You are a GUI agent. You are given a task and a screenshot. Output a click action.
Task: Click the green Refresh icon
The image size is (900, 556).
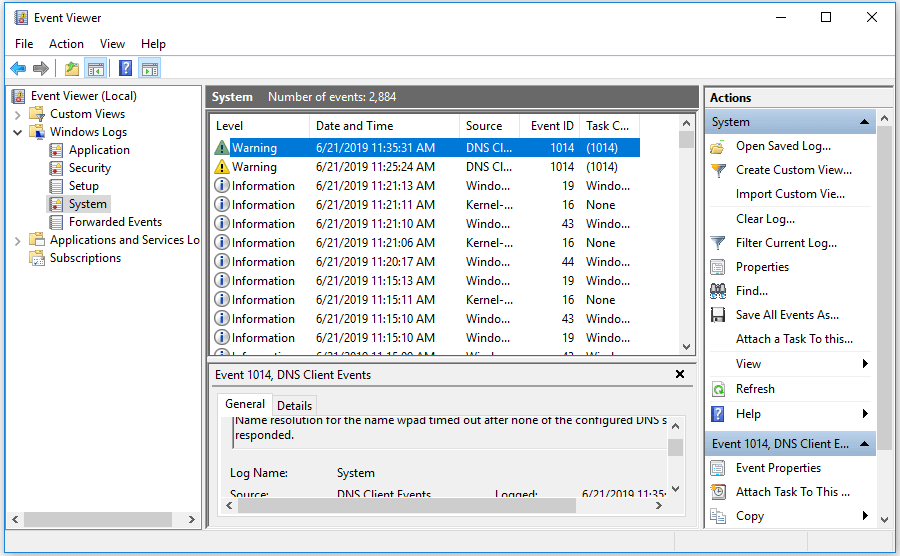point(717,389)
